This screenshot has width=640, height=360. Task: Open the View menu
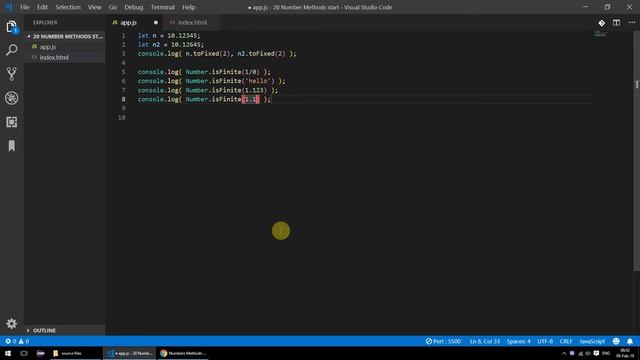tap(95, 7)
